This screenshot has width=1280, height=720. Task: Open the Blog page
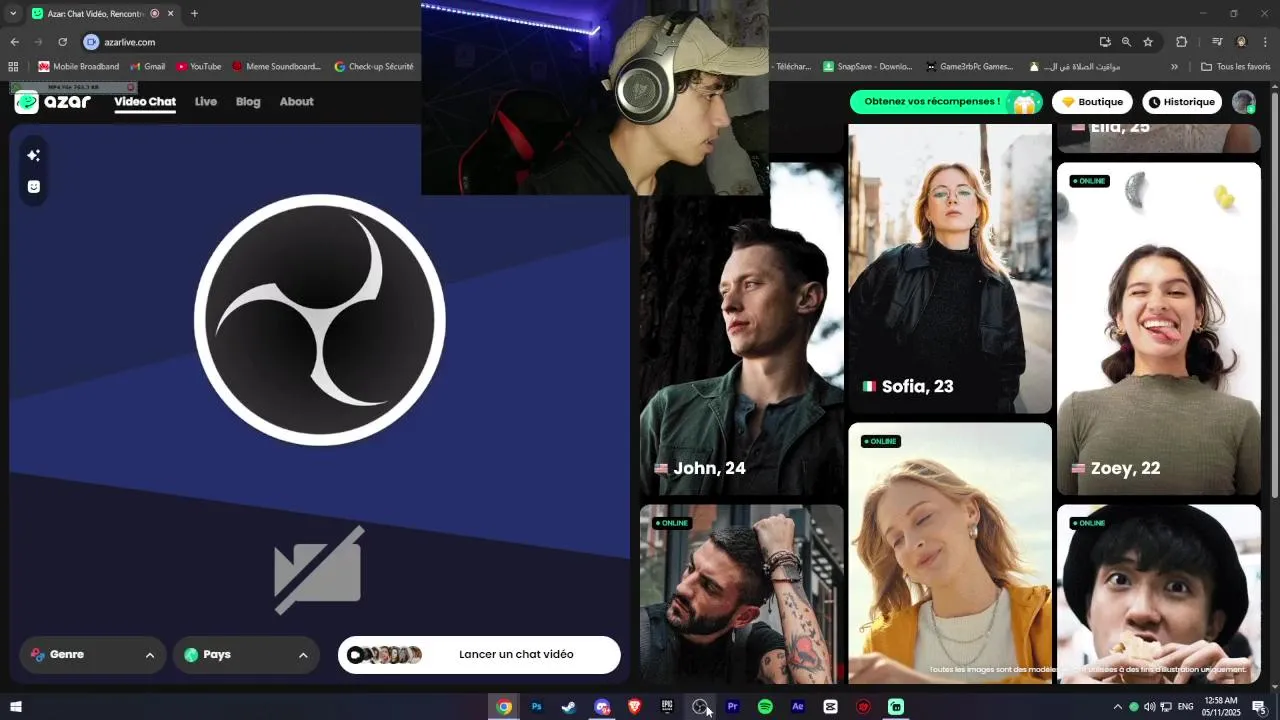(248, 102)
